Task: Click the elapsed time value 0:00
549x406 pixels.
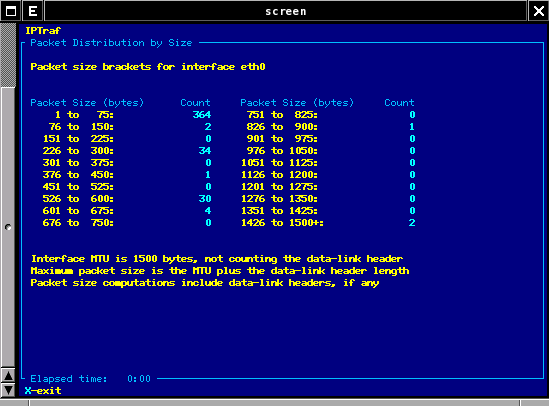Action: 139,379
